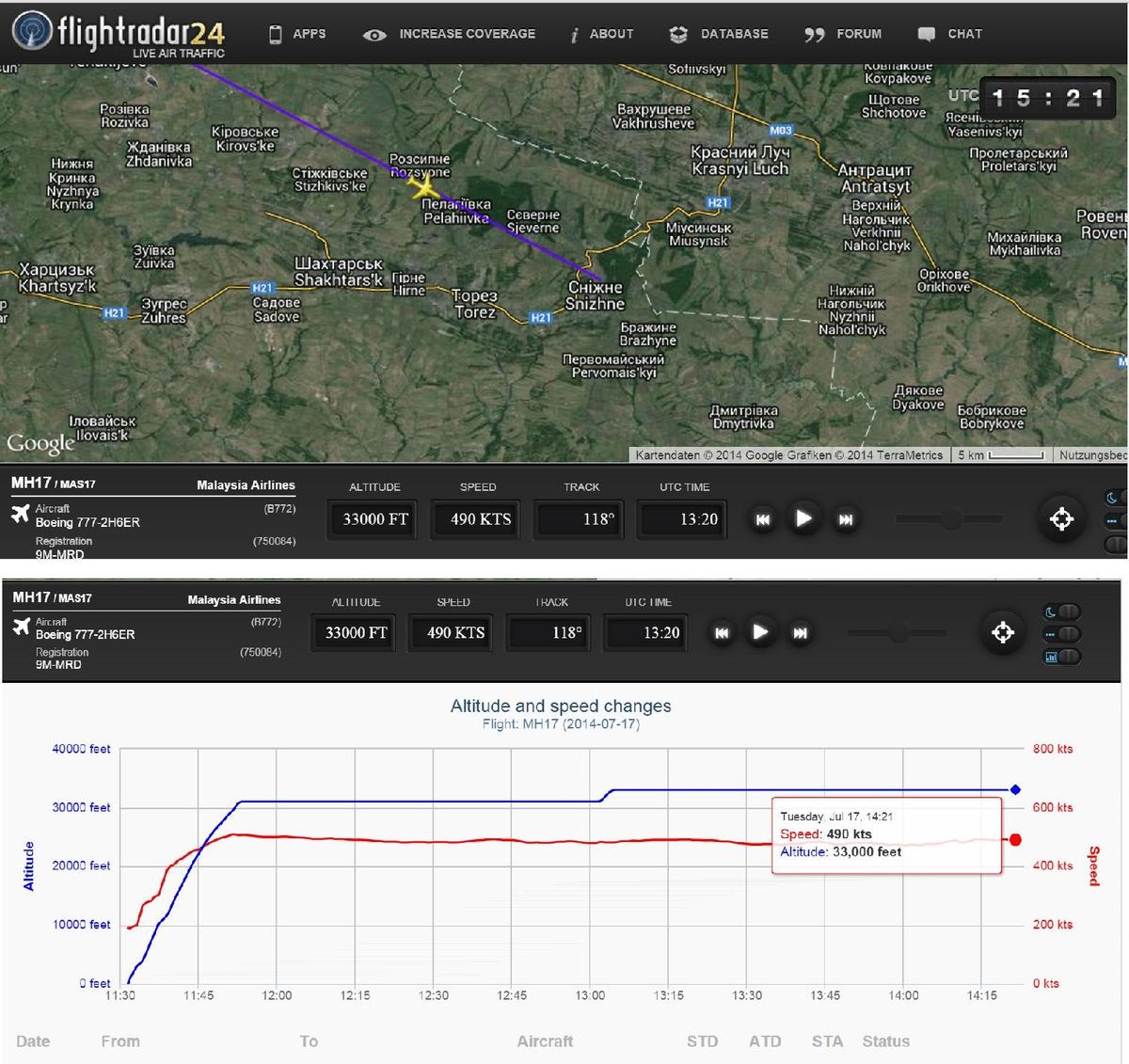Toggle dotted trail switch above the graph
The image size is (1129, 1064).
1063,634
